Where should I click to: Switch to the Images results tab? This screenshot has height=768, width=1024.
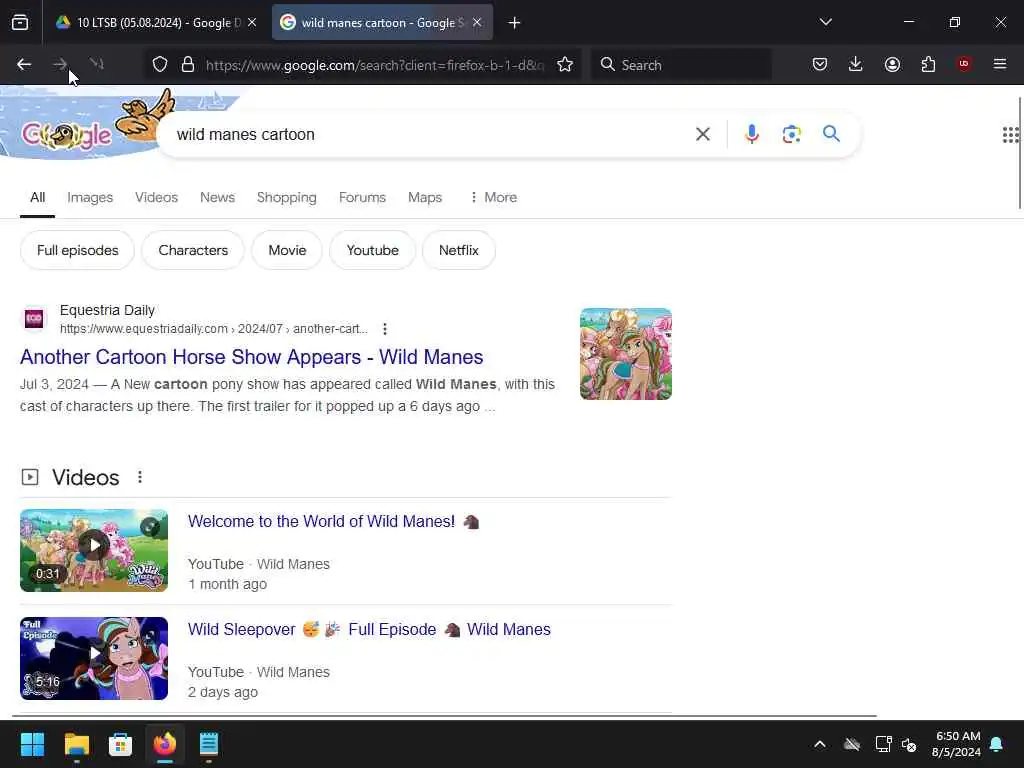(90, 197)
